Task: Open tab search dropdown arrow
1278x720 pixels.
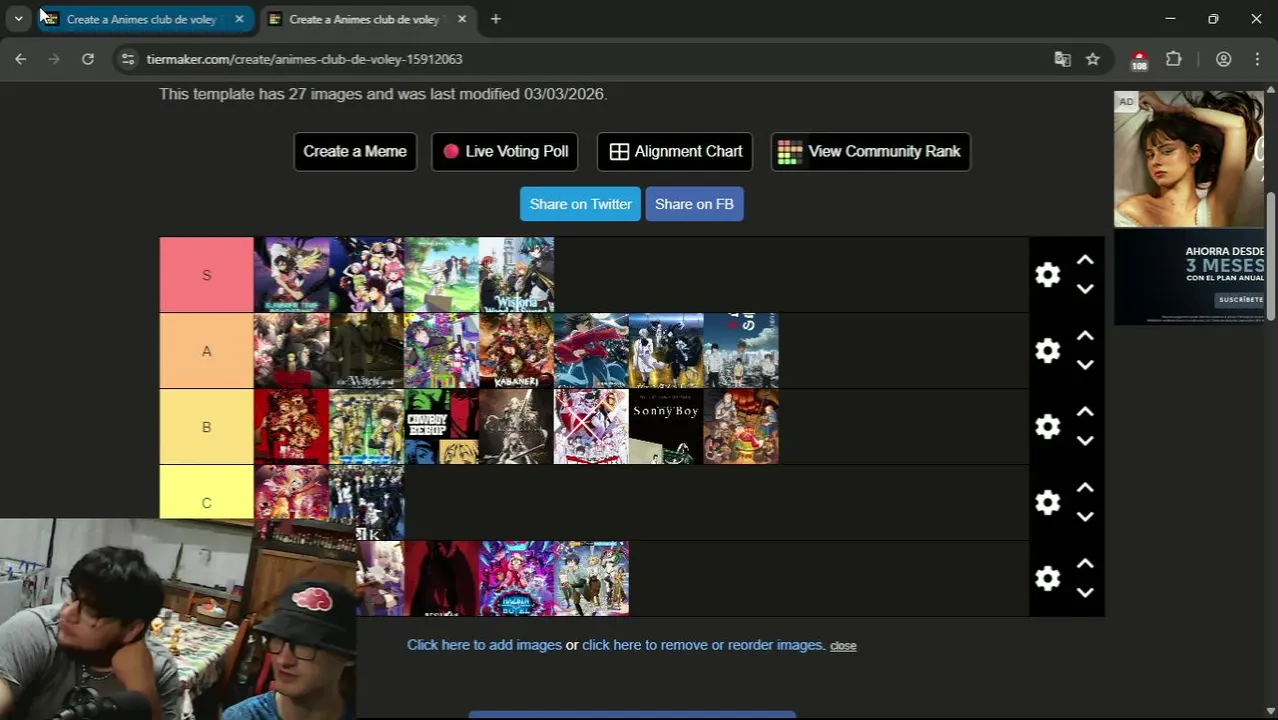Action: point(18,19)
